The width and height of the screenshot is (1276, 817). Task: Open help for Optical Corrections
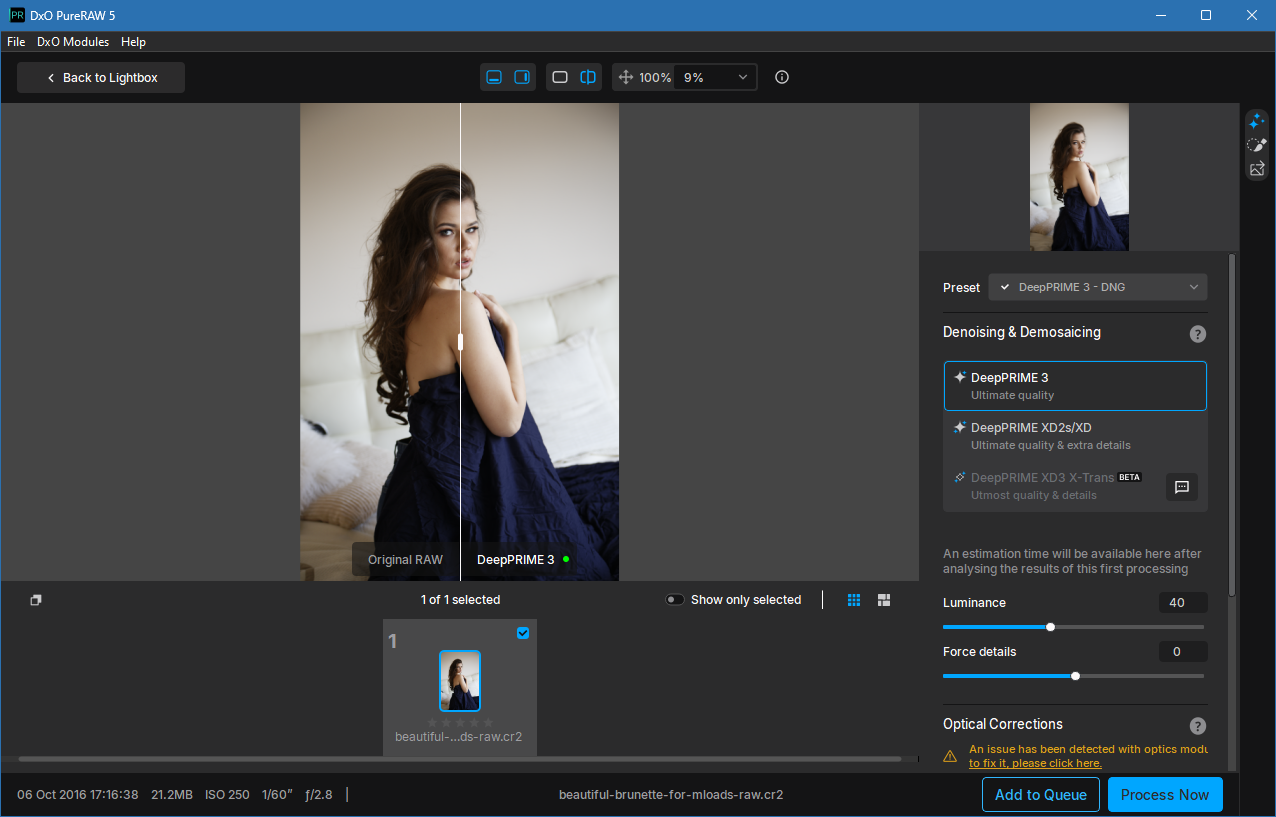coord(1198,726)
